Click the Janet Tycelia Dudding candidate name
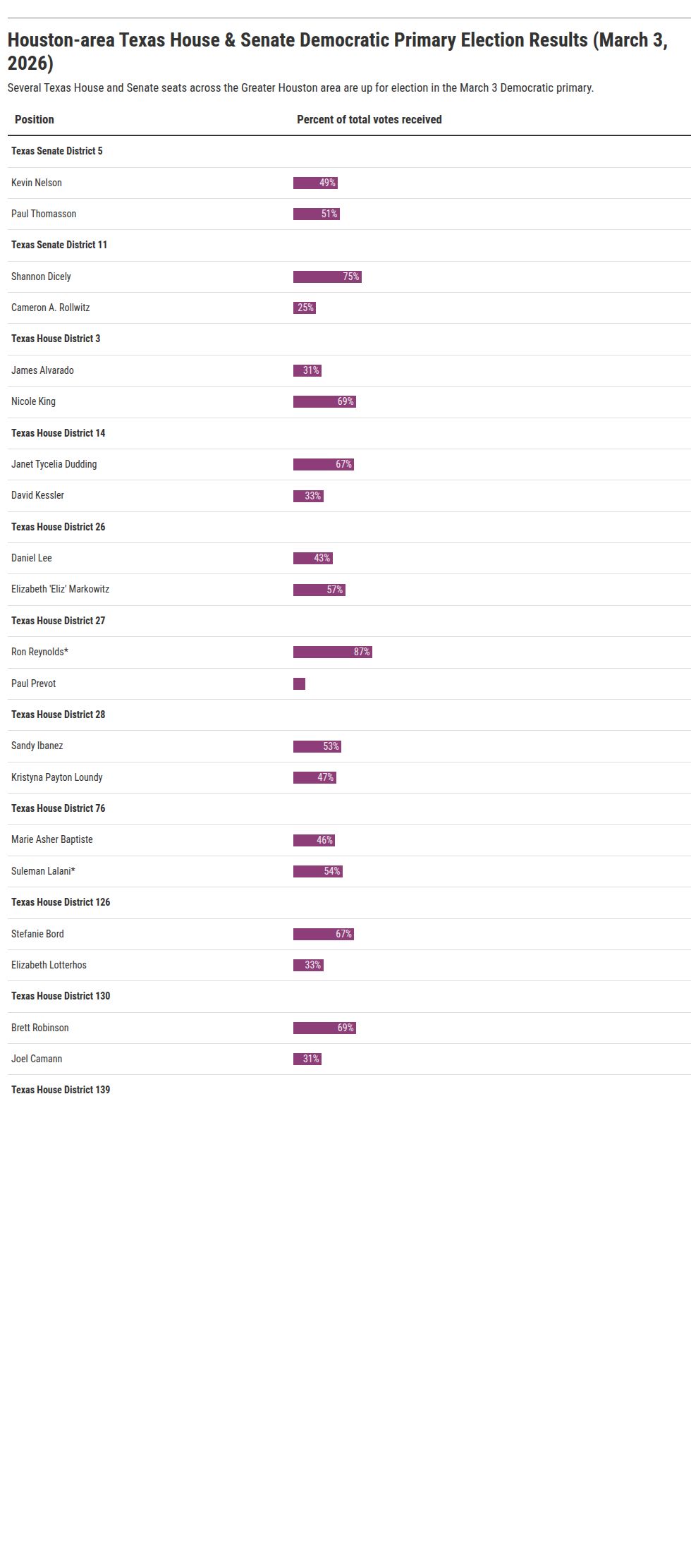 54,464
